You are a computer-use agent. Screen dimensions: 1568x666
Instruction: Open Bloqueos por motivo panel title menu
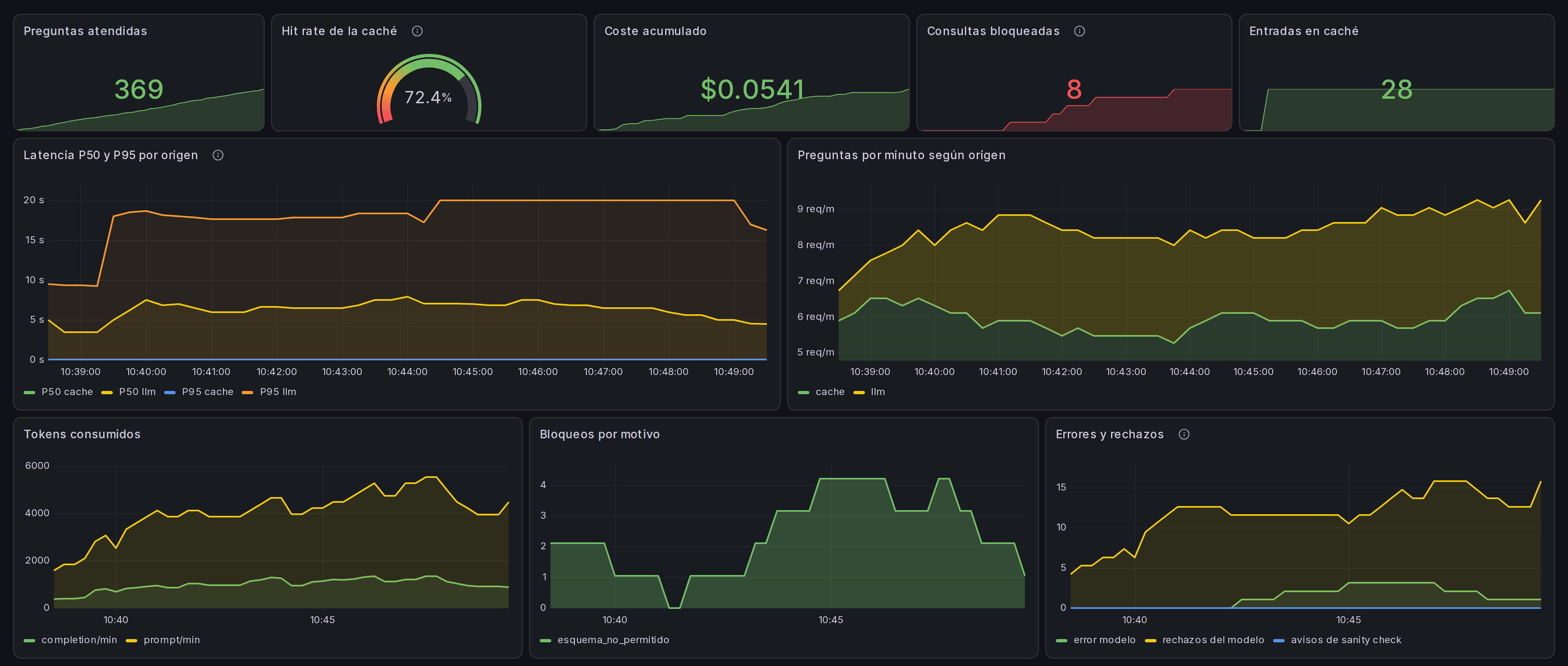click(x=599, y=434)
